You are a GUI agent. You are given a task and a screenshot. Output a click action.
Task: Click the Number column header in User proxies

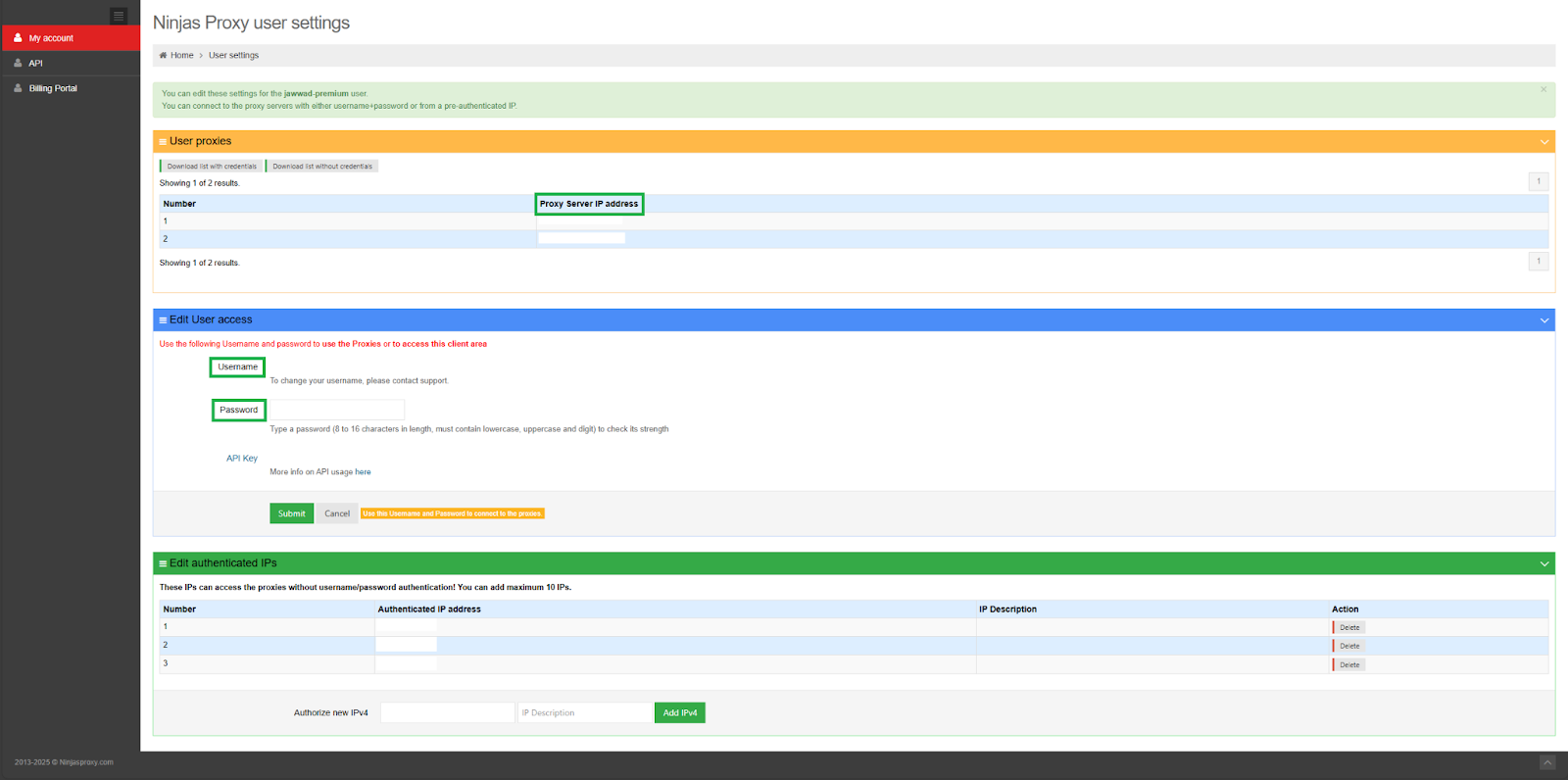(179, 204)
